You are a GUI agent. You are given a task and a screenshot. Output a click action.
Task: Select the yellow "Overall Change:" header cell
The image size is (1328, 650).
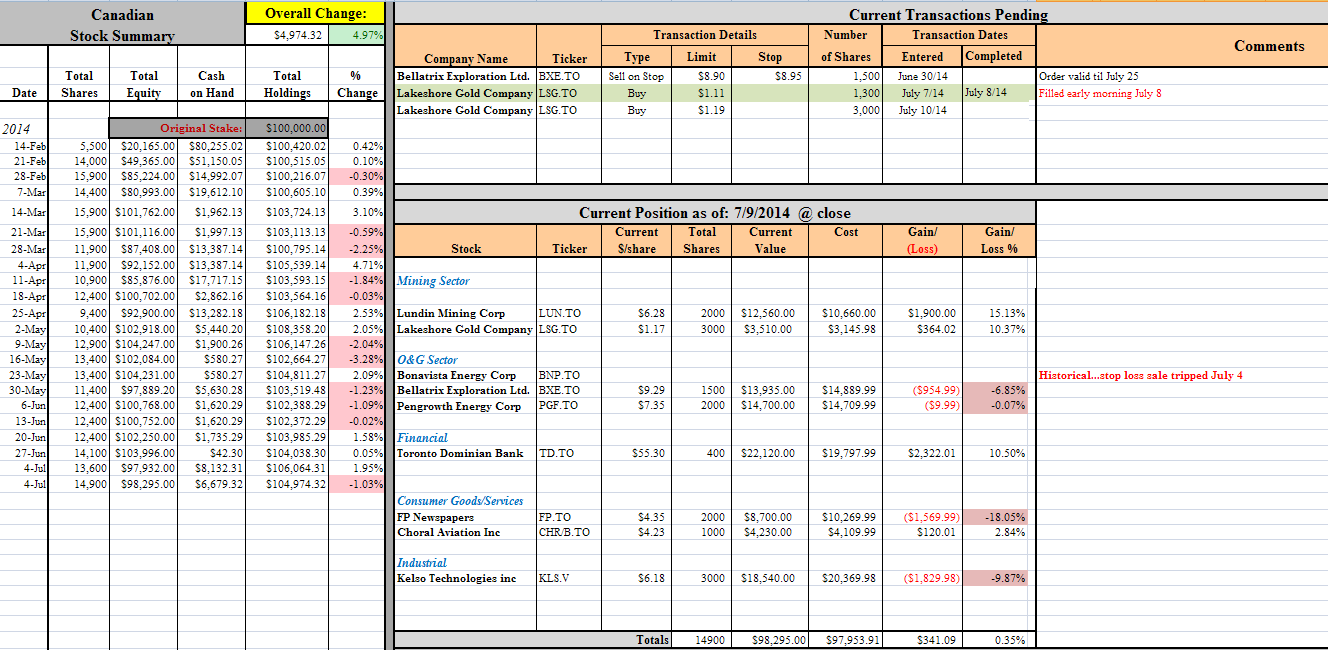click(315, 14)
